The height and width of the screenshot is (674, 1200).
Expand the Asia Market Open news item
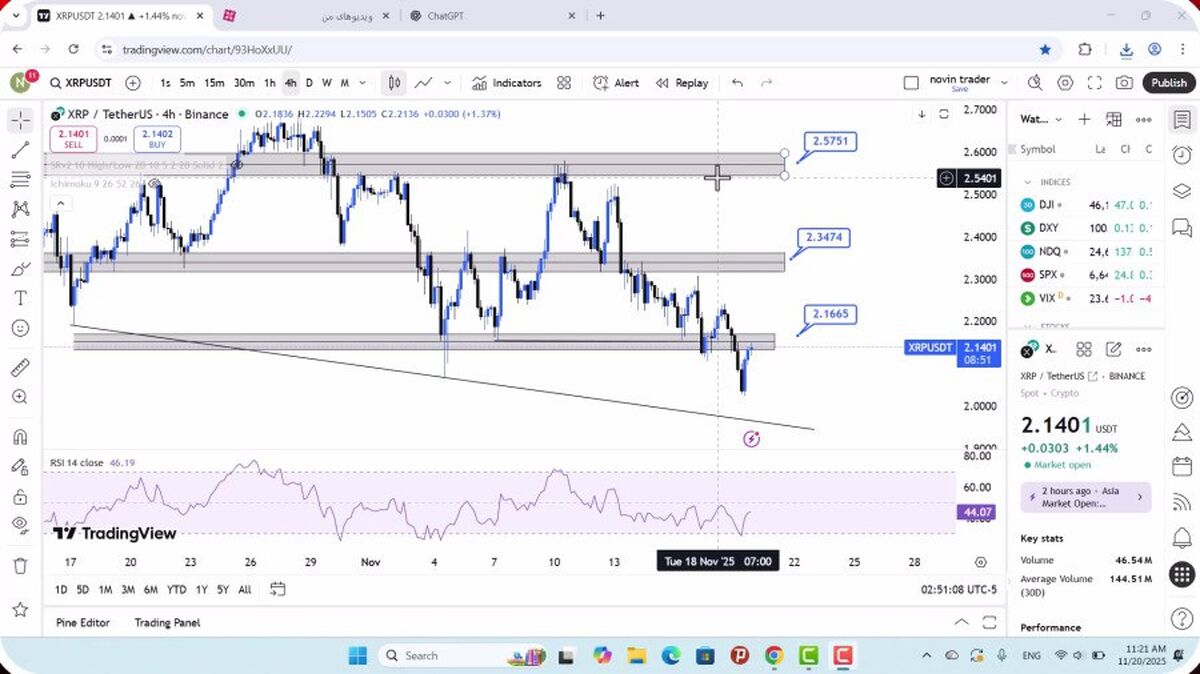tap(1086, 497)
